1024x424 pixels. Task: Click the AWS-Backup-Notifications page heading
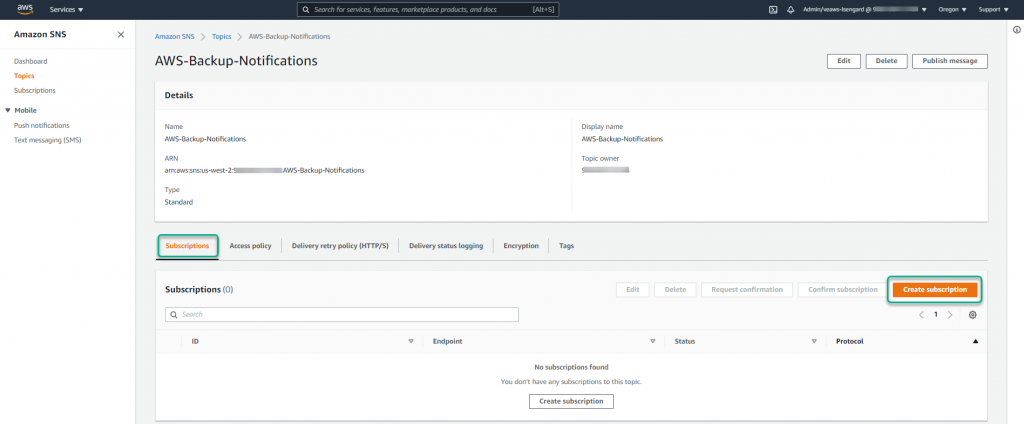click(x=236, y=61)
